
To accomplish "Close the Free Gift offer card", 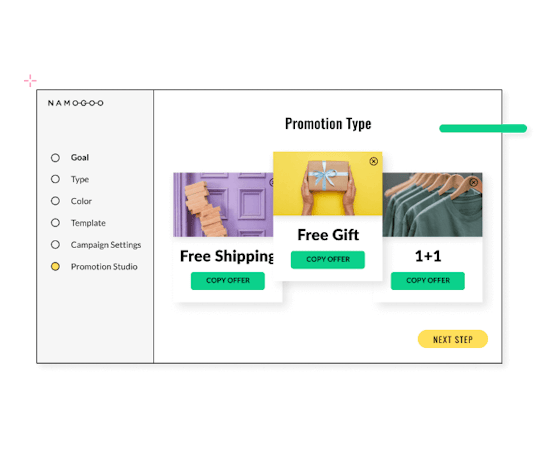I will [x=374, y=161].
